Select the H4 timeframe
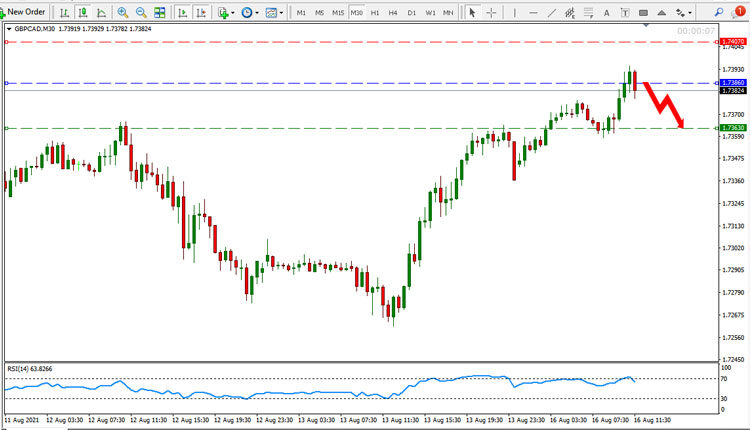Image resolution: width=750 pixels, height=430 pixels. (393, 13)
